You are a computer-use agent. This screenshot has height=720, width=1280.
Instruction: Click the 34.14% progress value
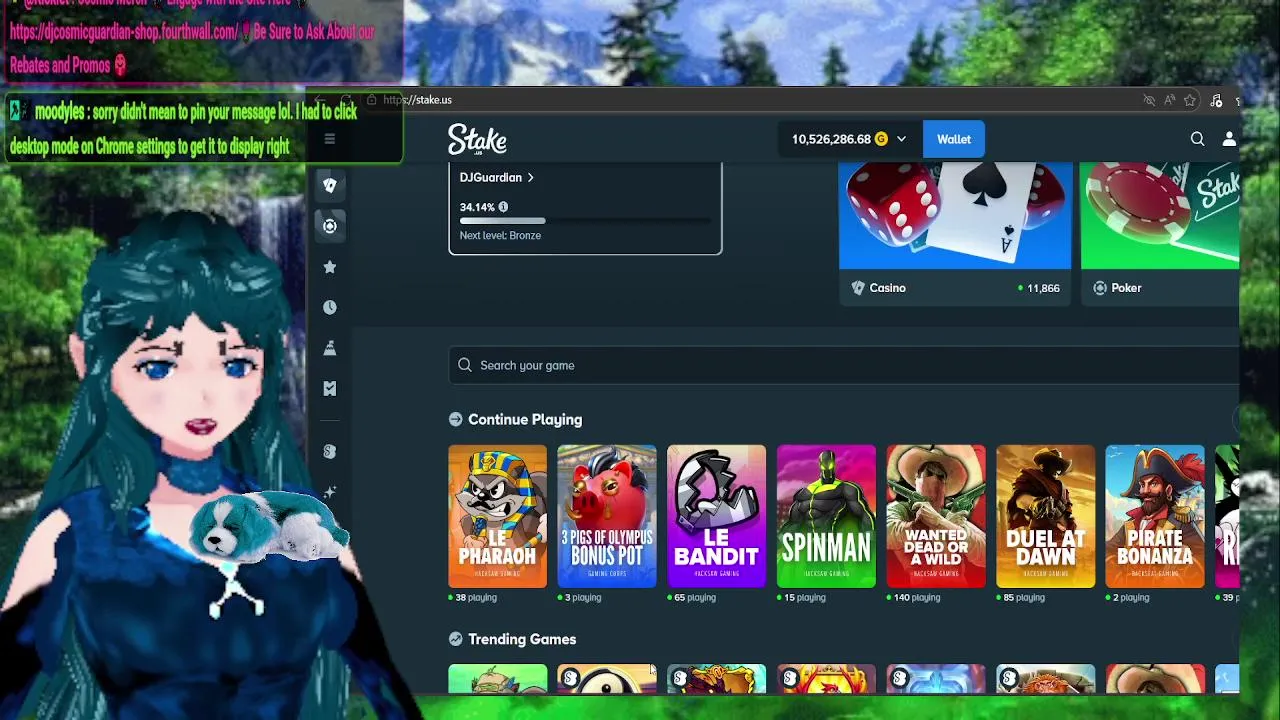[477, 207]
